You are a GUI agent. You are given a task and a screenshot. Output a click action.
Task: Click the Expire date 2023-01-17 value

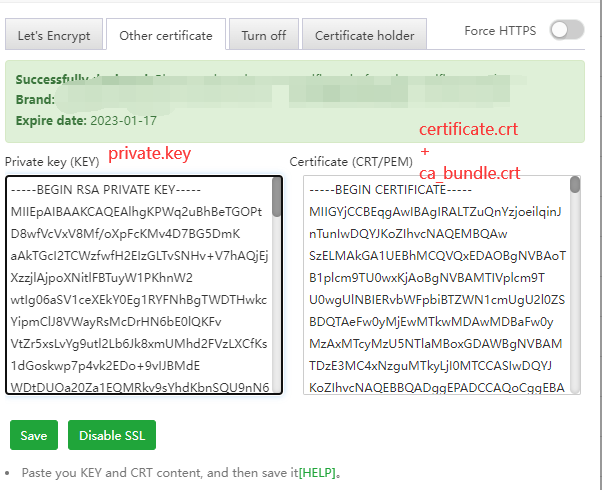coord(123,121)
